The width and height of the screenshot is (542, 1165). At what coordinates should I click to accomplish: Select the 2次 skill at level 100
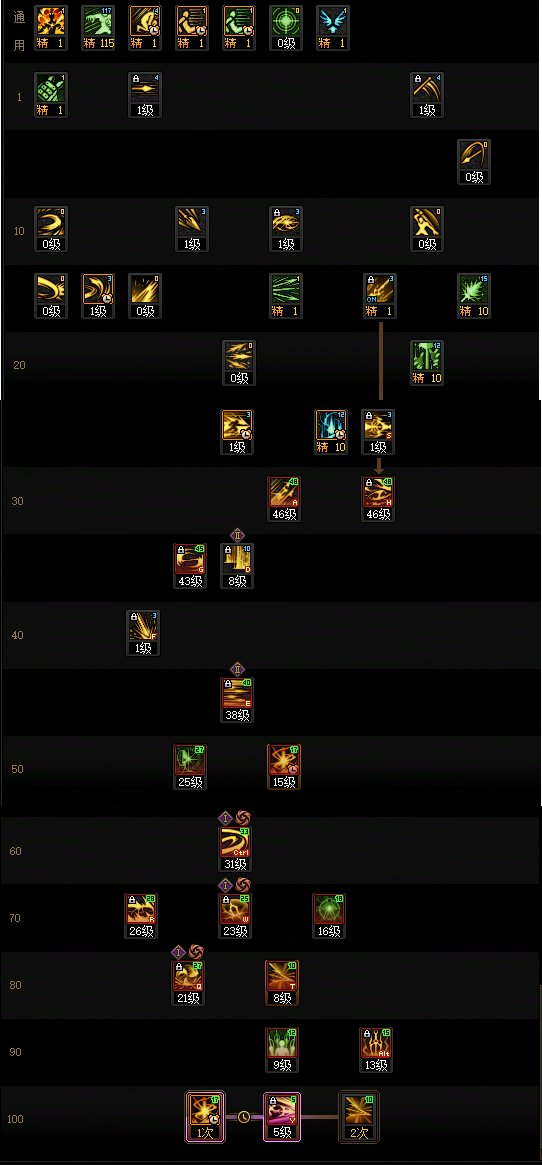pos(359,1117)
